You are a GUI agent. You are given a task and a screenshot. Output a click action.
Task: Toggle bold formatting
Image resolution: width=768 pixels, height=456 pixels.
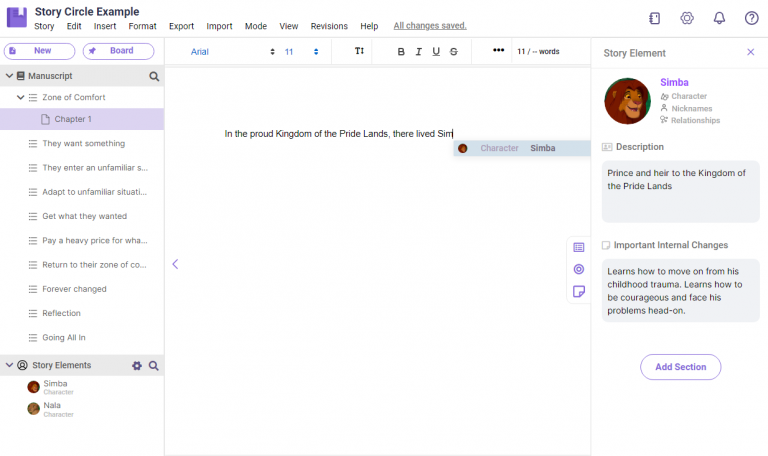click(401, 51)
